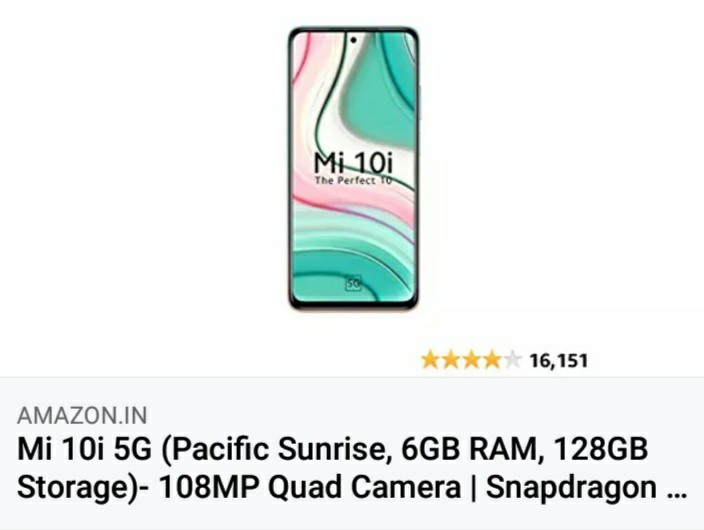Click the 5G badge on phone screen
704x530 pixels.
tap(353, 283)
